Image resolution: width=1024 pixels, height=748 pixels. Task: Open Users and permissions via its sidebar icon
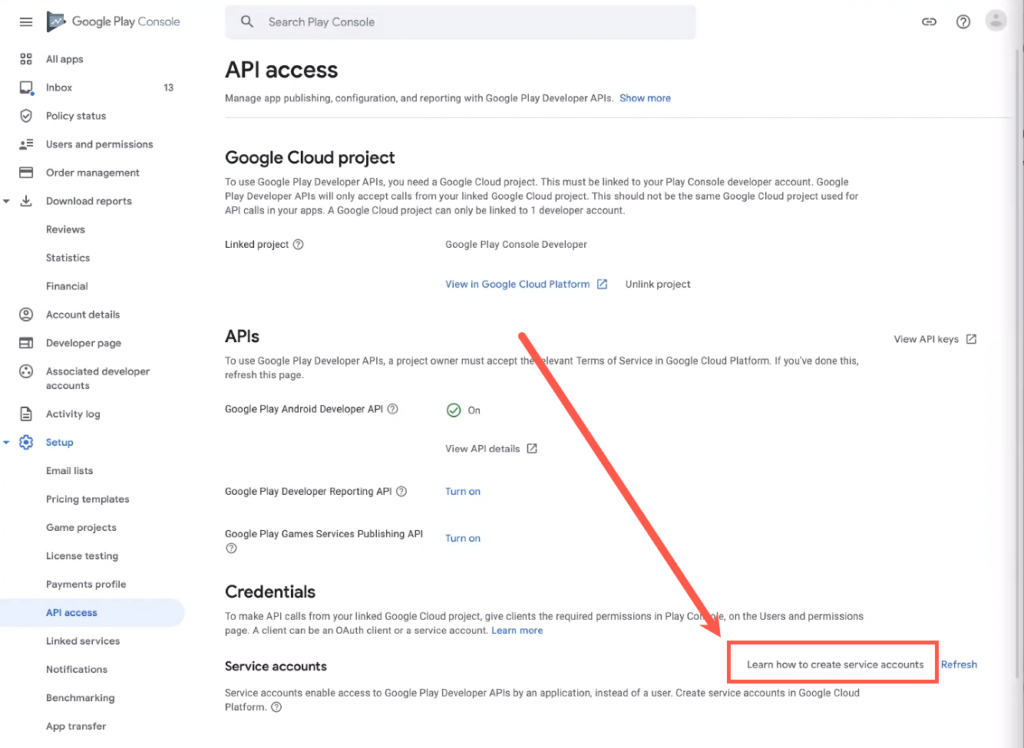(x=27, y=144)
